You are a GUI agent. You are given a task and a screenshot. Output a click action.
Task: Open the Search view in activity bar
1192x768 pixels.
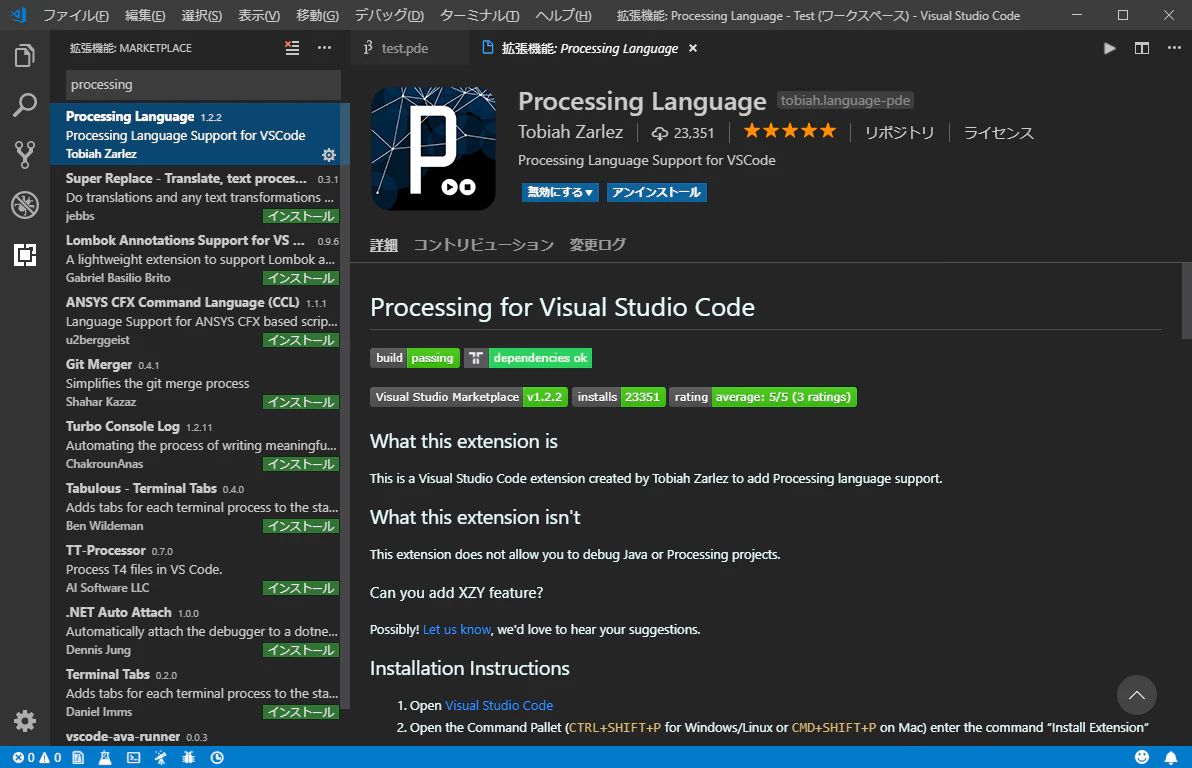tap(24, 105)
